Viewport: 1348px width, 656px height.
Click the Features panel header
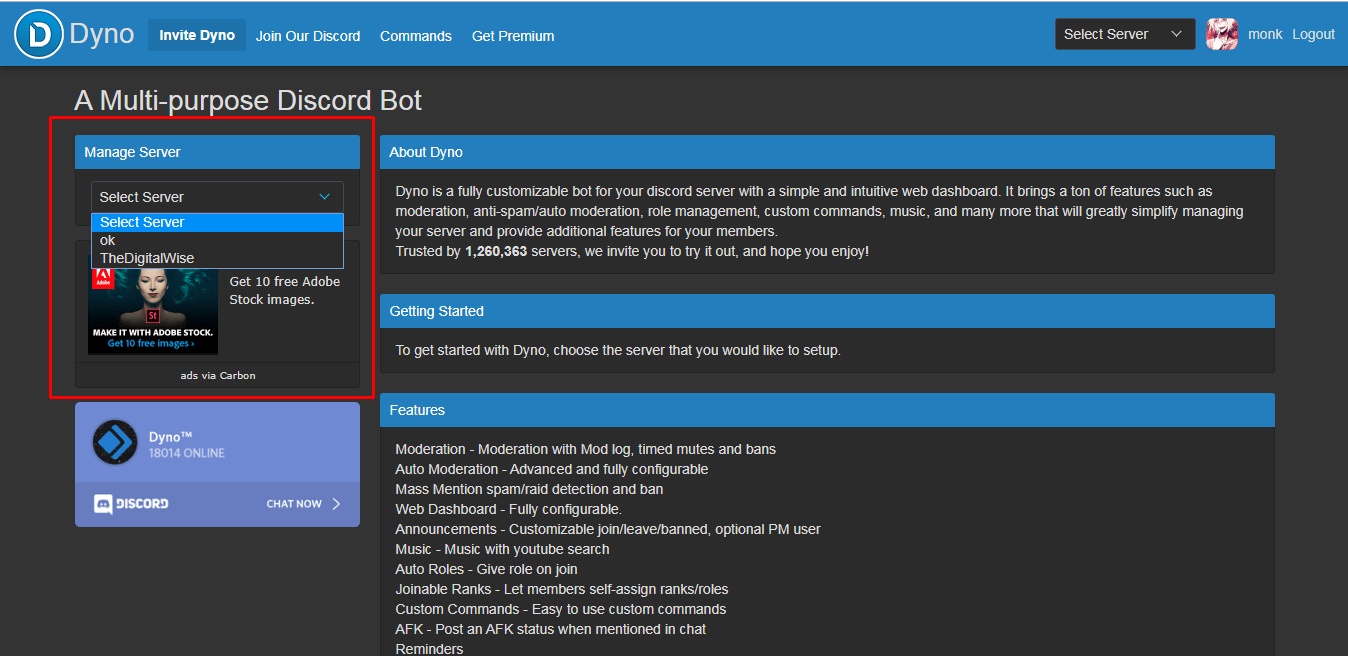click(827, 410)
